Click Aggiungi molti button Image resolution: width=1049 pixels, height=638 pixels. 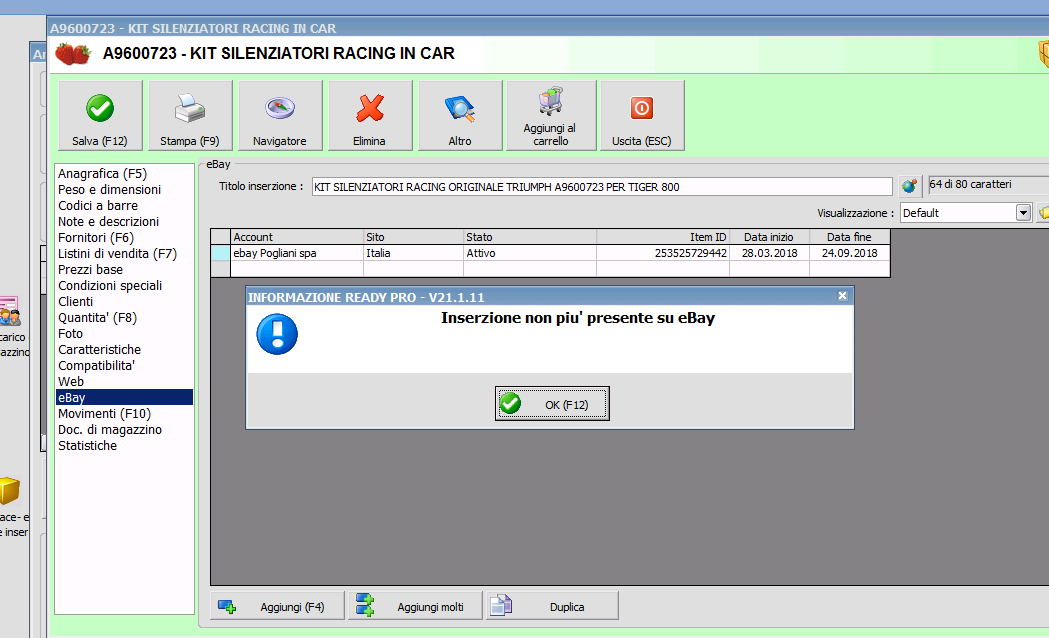[415, 606]
